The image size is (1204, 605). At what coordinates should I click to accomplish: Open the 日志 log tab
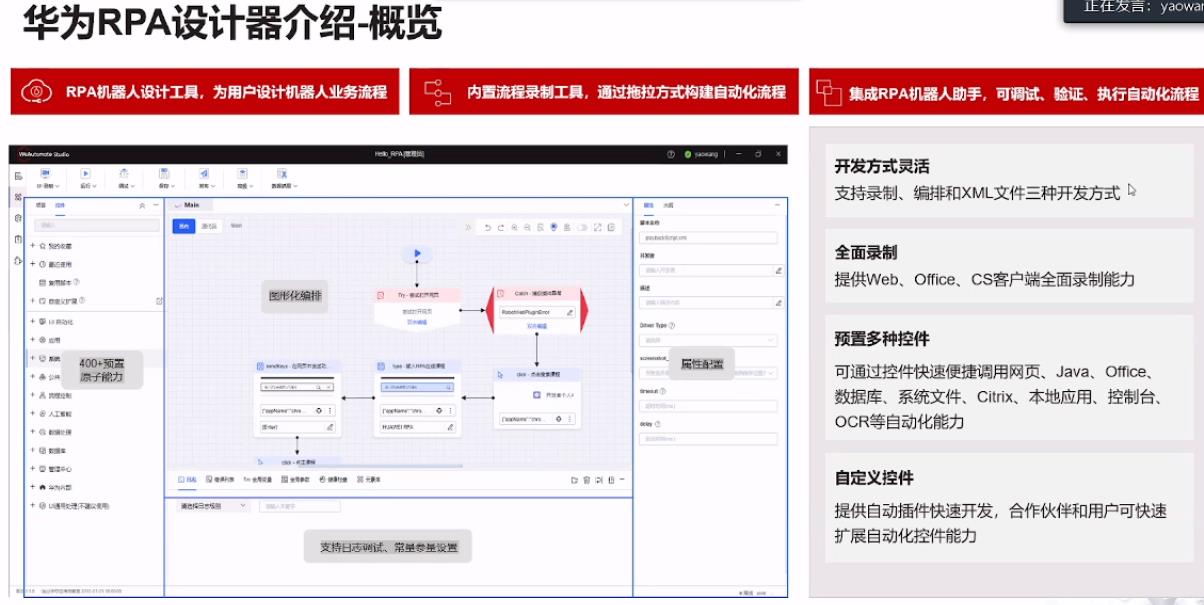coord(187,480)
